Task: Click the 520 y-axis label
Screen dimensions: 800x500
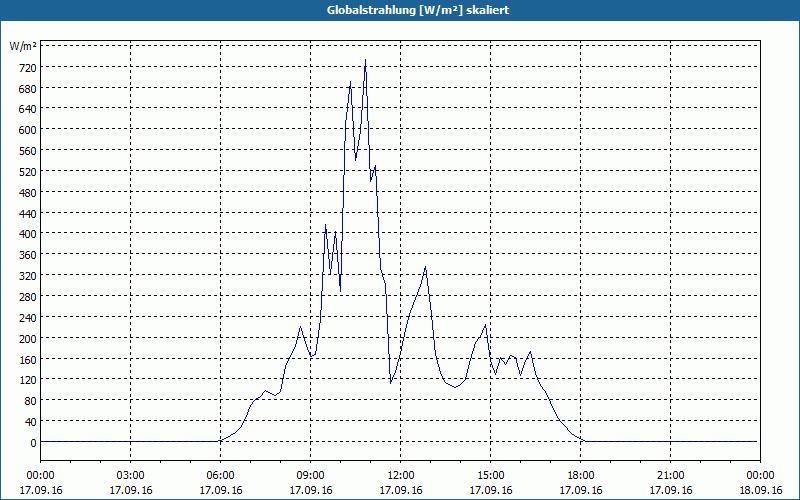Action: pos(28,172)
